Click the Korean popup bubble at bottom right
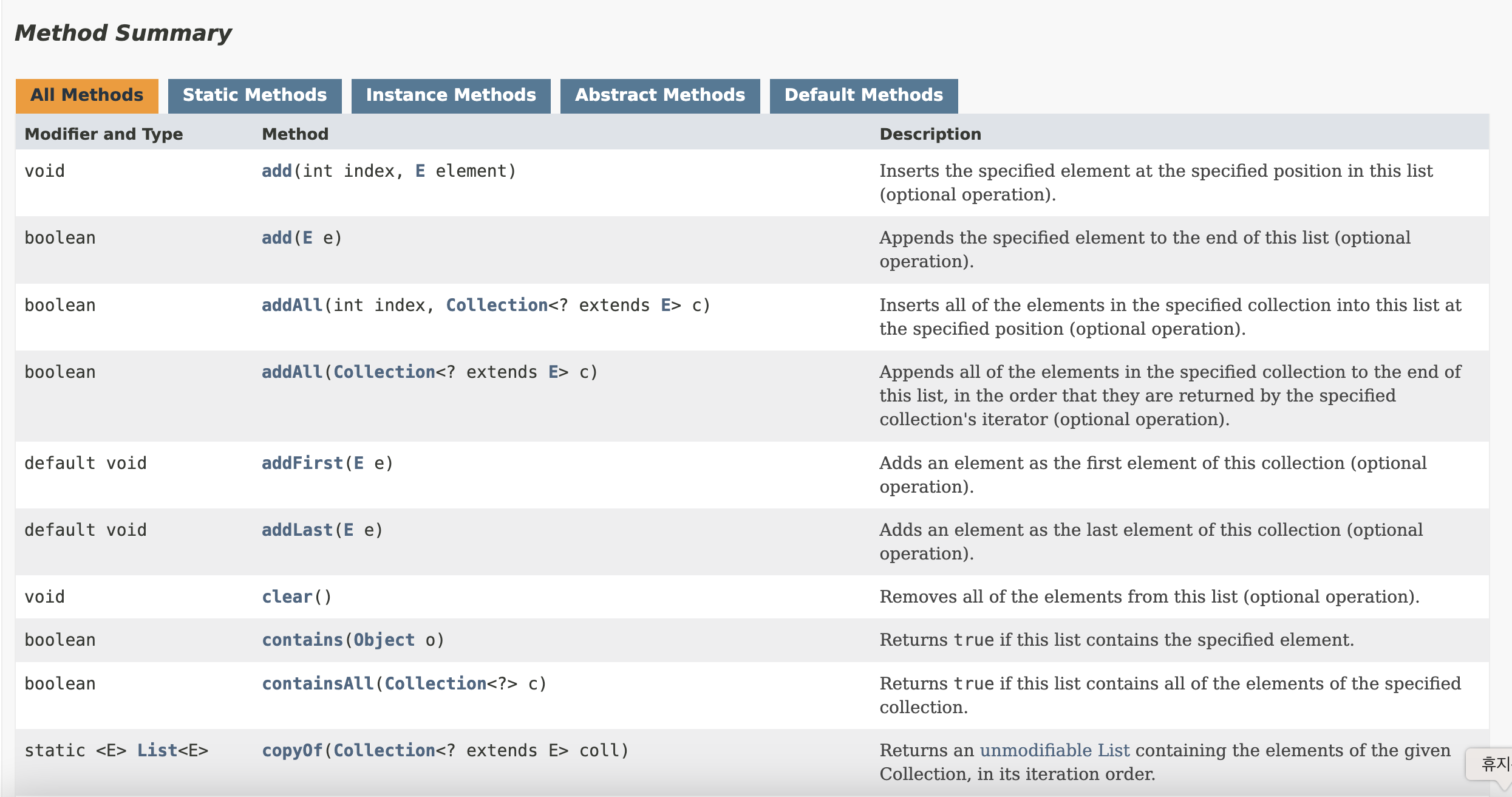This screenshot has height=797, width=1512. pos(1493,764)
